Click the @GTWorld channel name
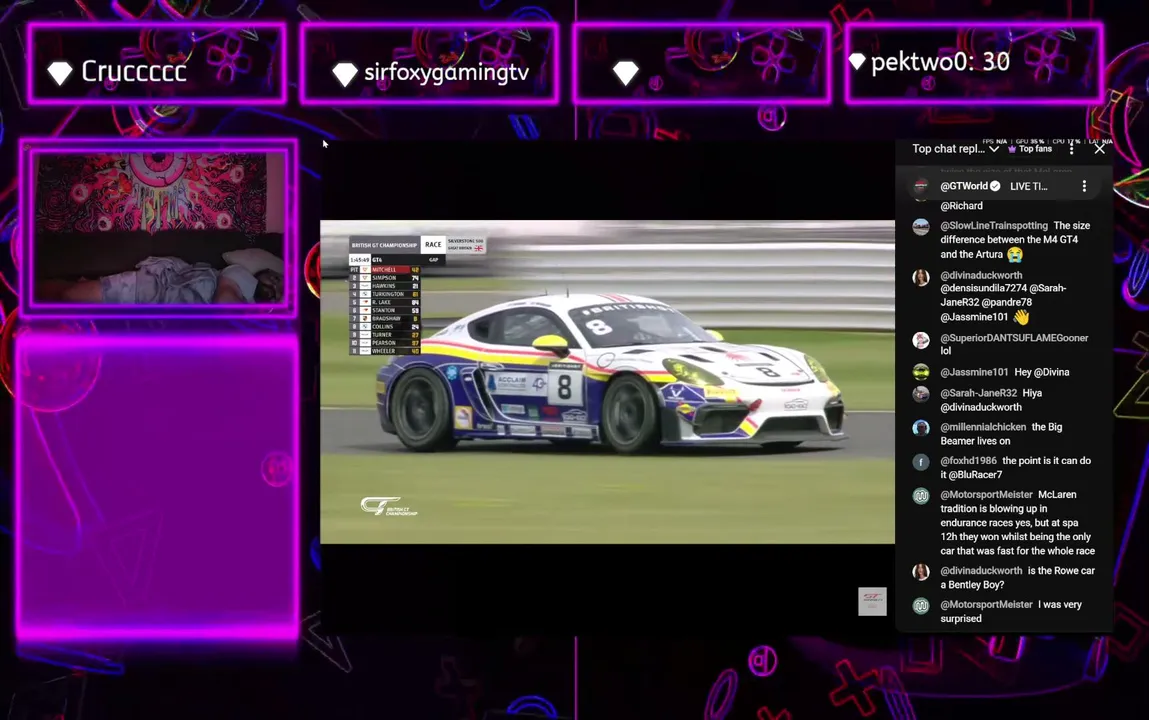The height and width of the screenshot is (720, 1149). point(964,186)
